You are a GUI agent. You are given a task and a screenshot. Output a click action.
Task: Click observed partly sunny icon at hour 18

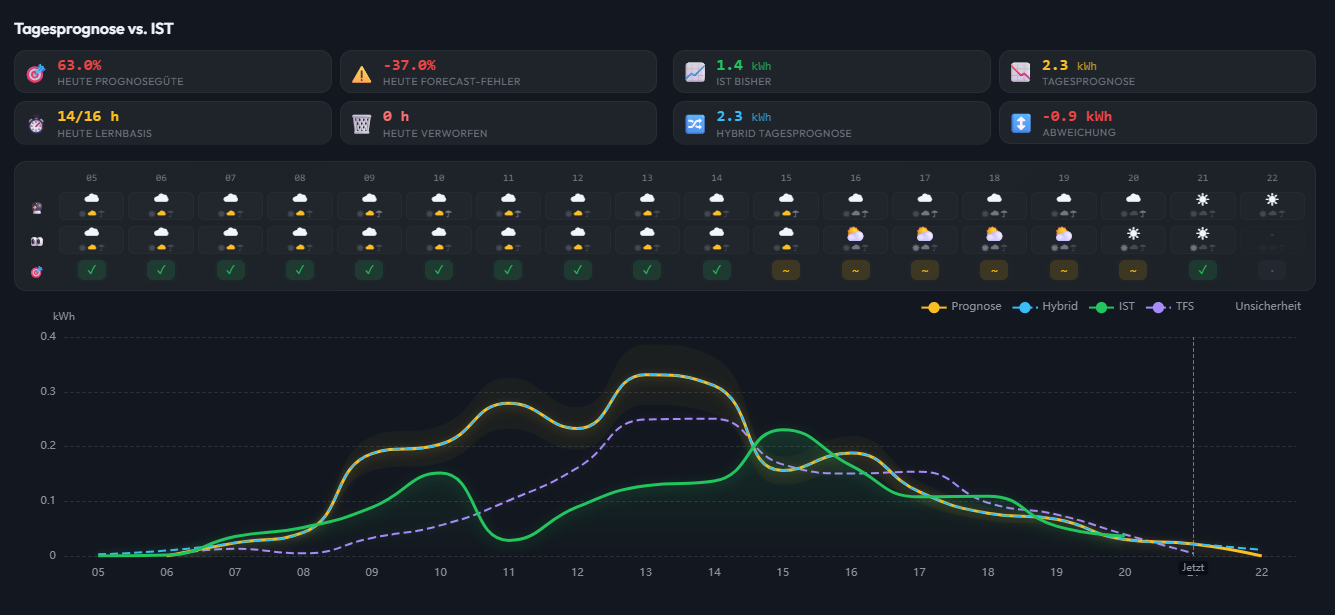click(994, 234)
